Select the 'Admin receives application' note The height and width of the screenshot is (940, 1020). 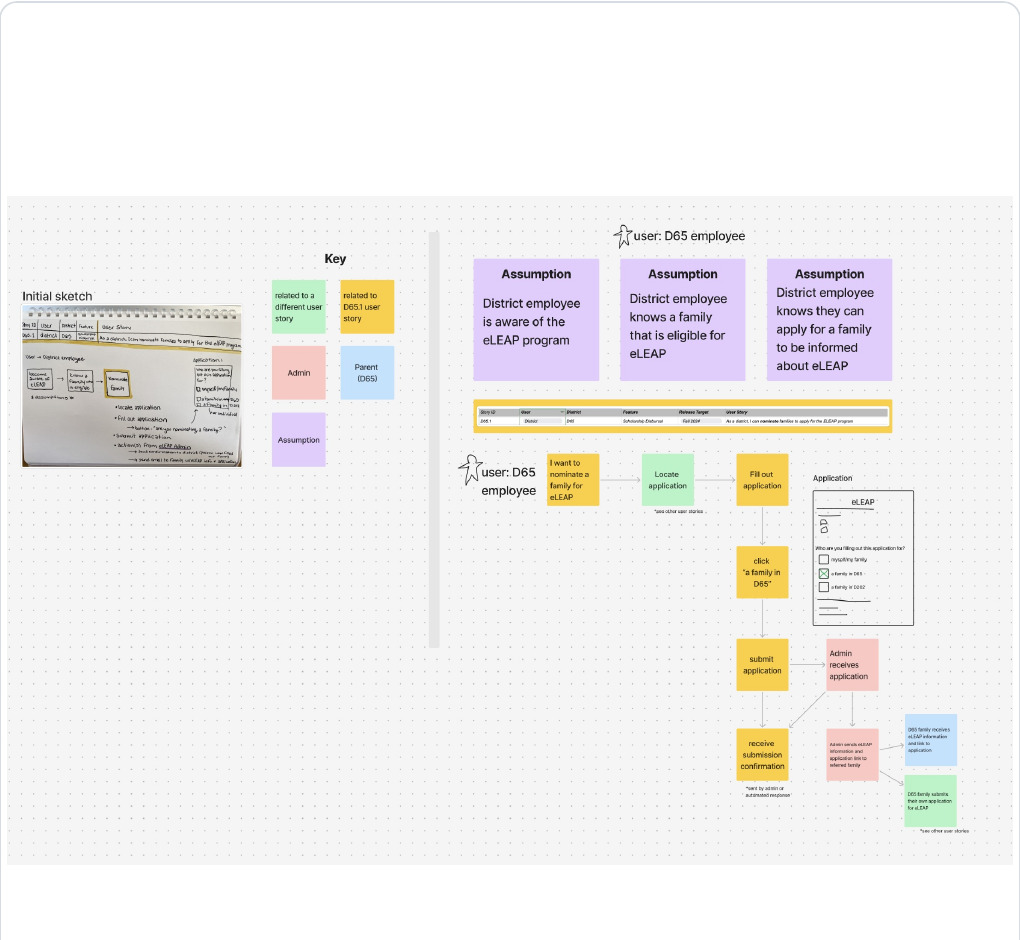[852, 665]
